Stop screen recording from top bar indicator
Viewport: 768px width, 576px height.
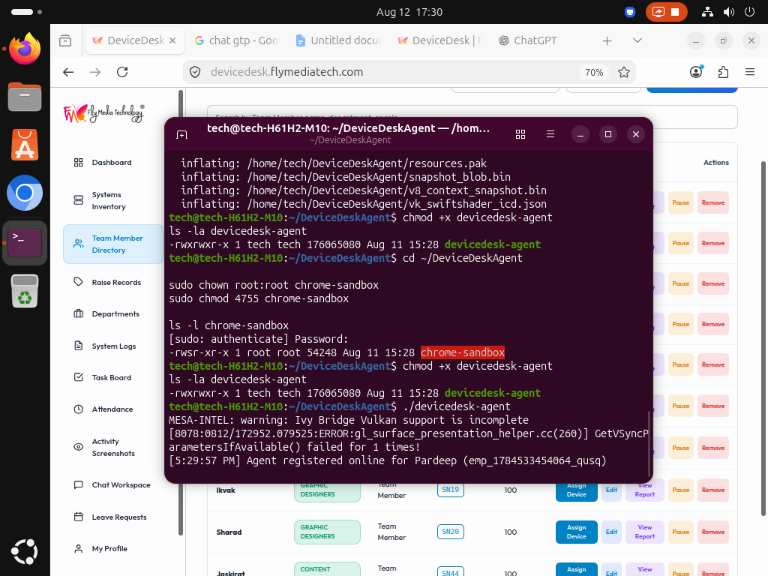coord(675,12)
